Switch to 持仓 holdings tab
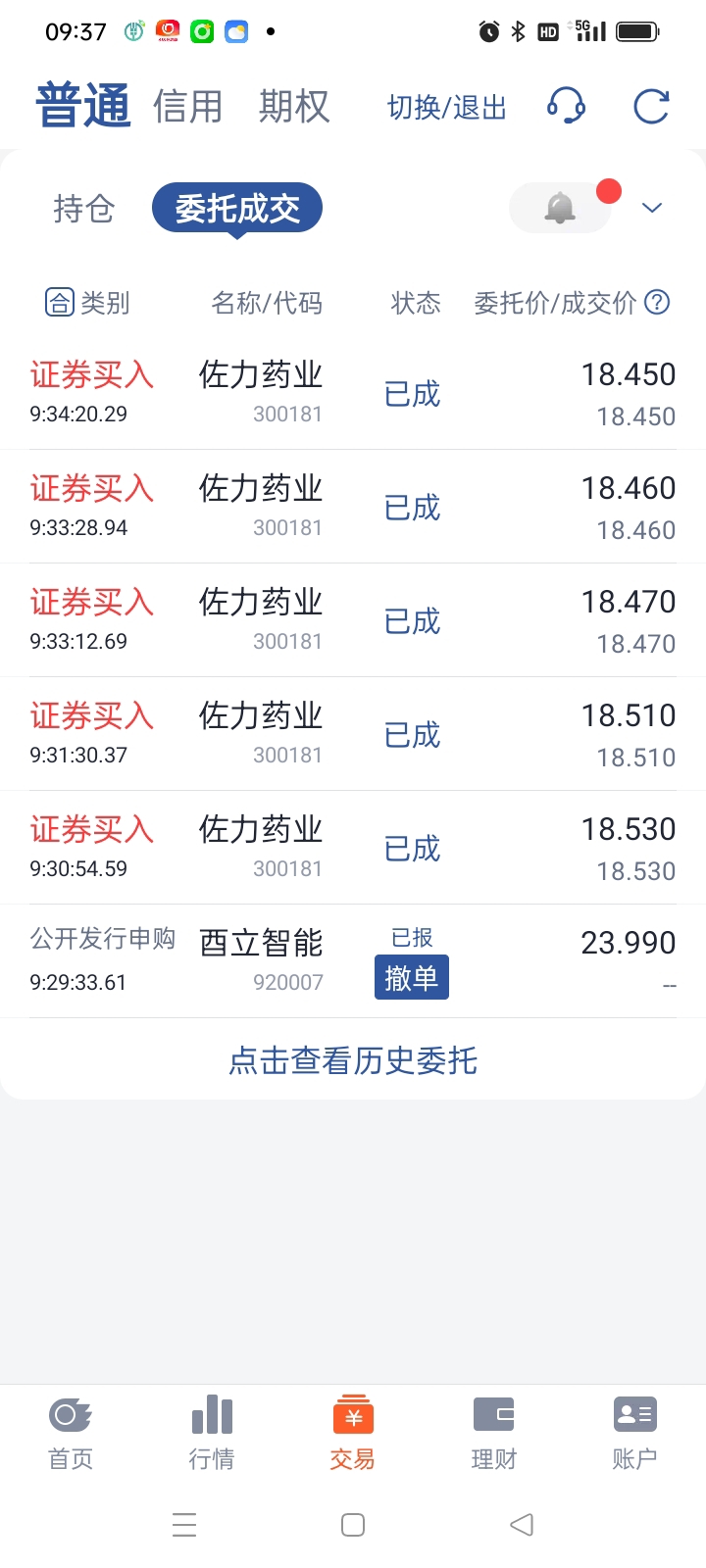This screenshot has height=1568, width=706. coord(84,209)
